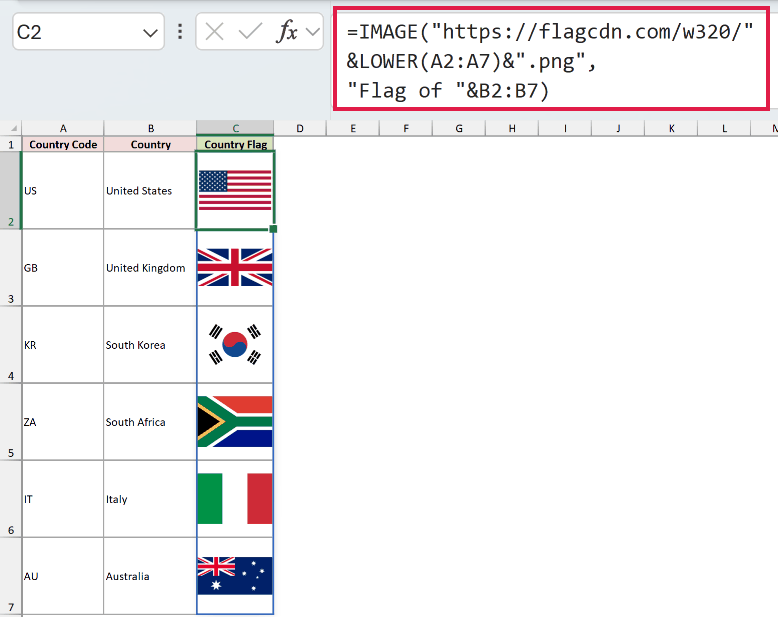Viewport: 778px width, 617px height.
Task: Select column J header
Action: point(618,128)
